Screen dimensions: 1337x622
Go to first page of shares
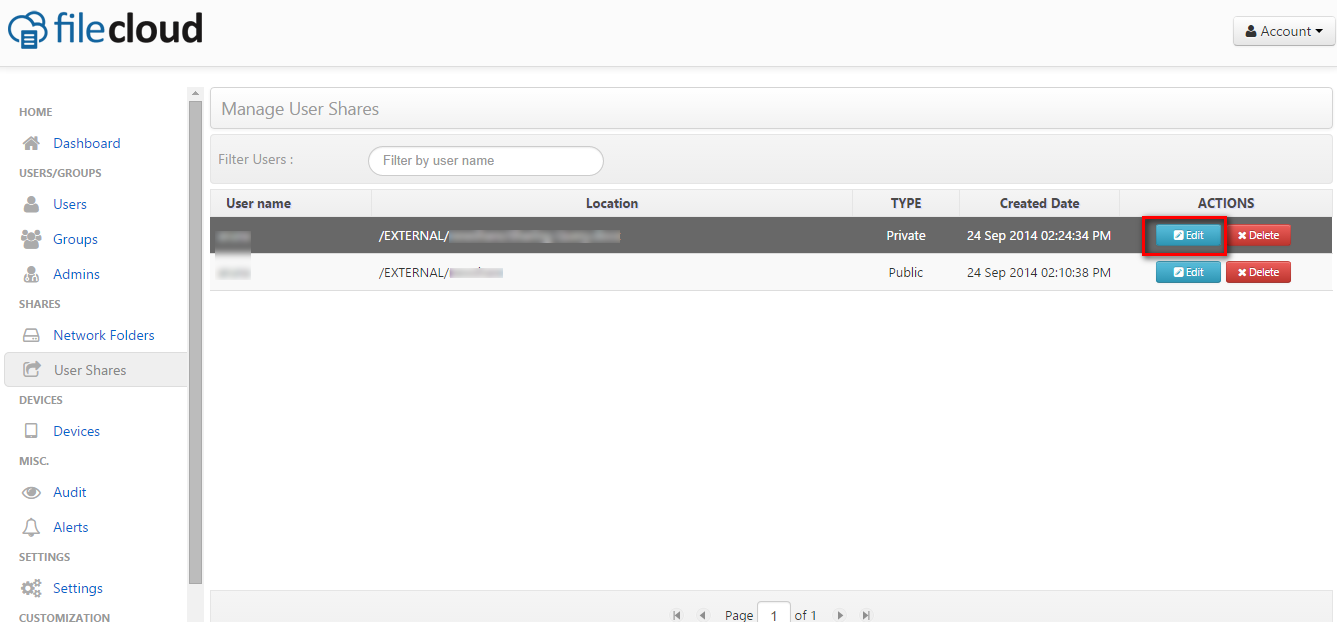[x=677, y=615]
